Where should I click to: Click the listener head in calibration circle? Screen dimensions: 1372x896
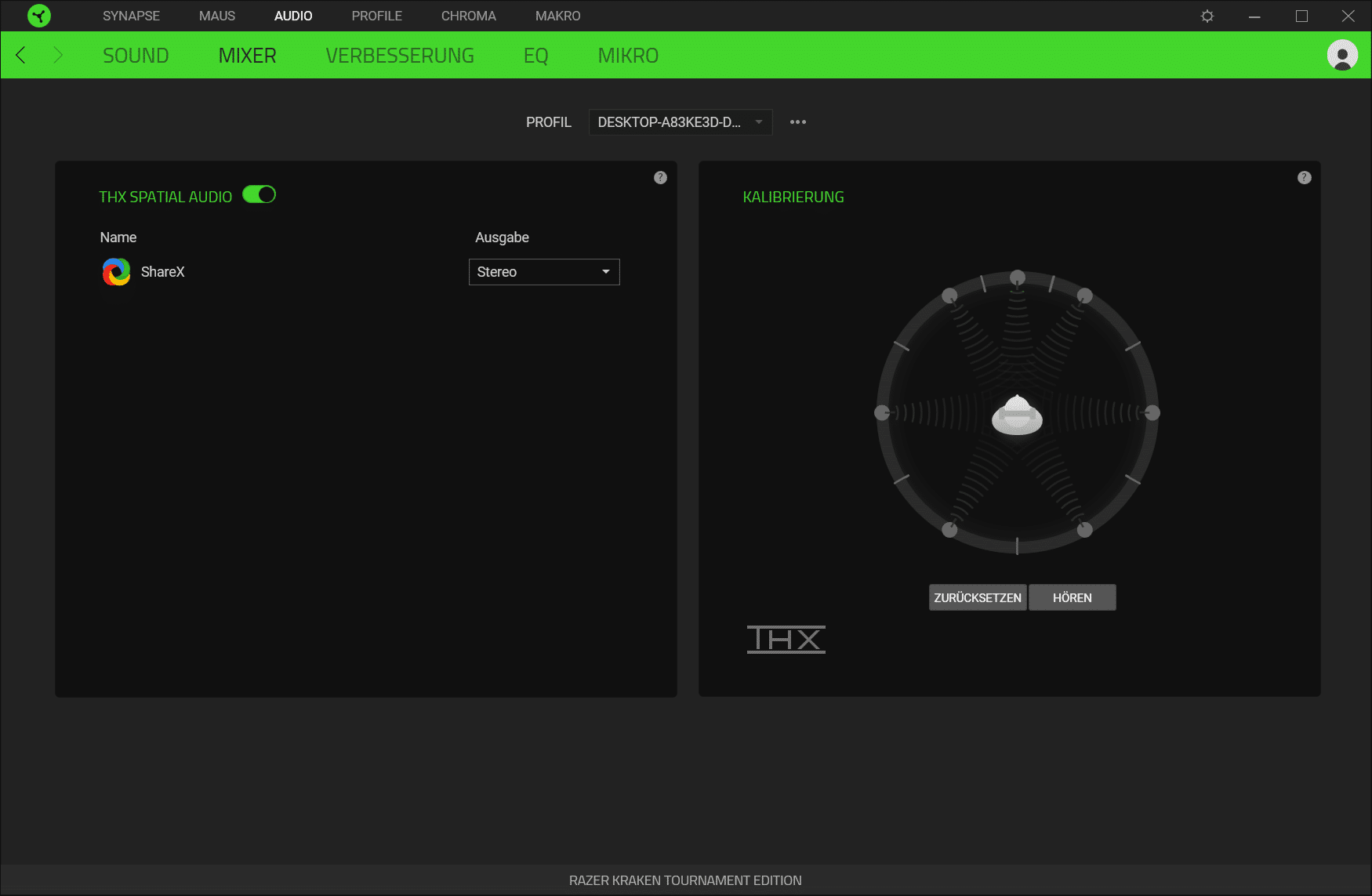tap(1017, 415)
